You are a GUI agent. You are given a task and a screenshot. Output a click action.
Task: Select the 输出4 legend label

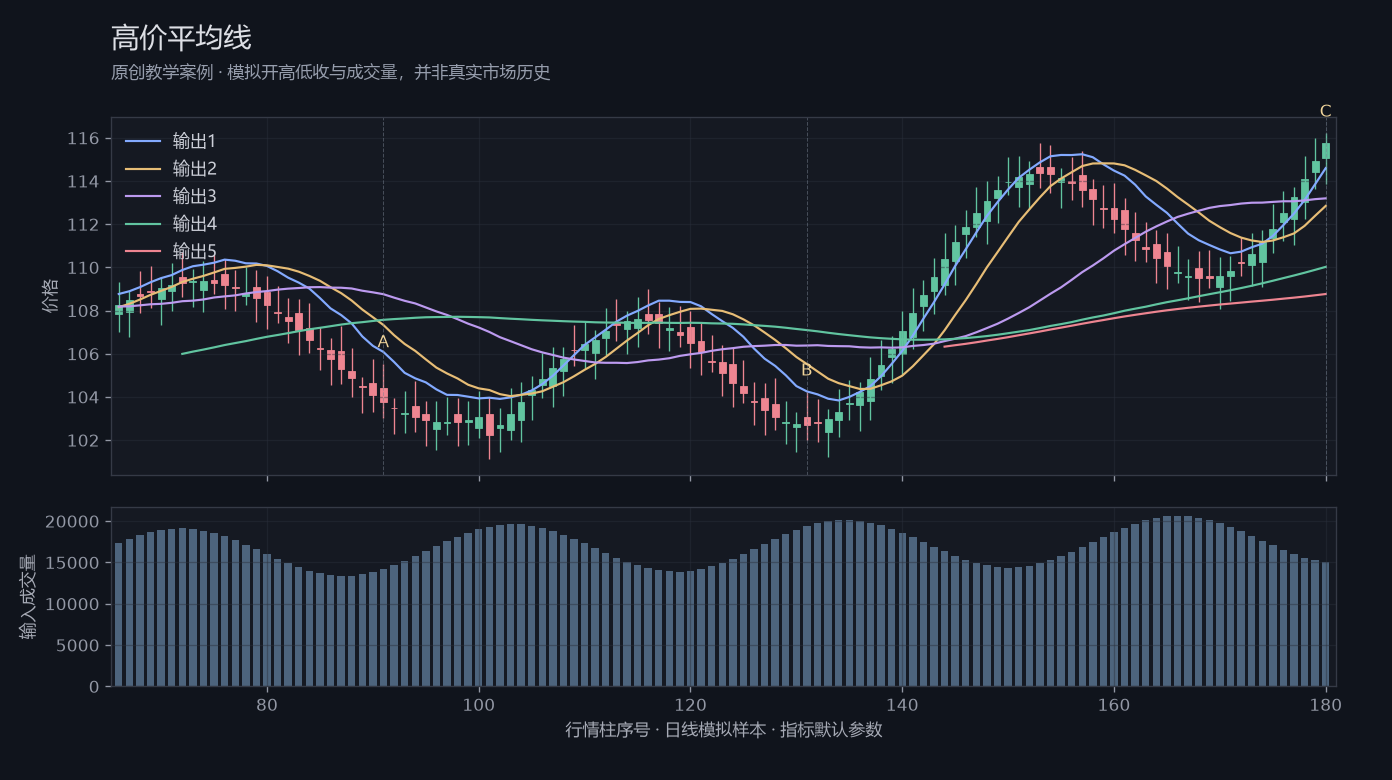click(195, 224)
